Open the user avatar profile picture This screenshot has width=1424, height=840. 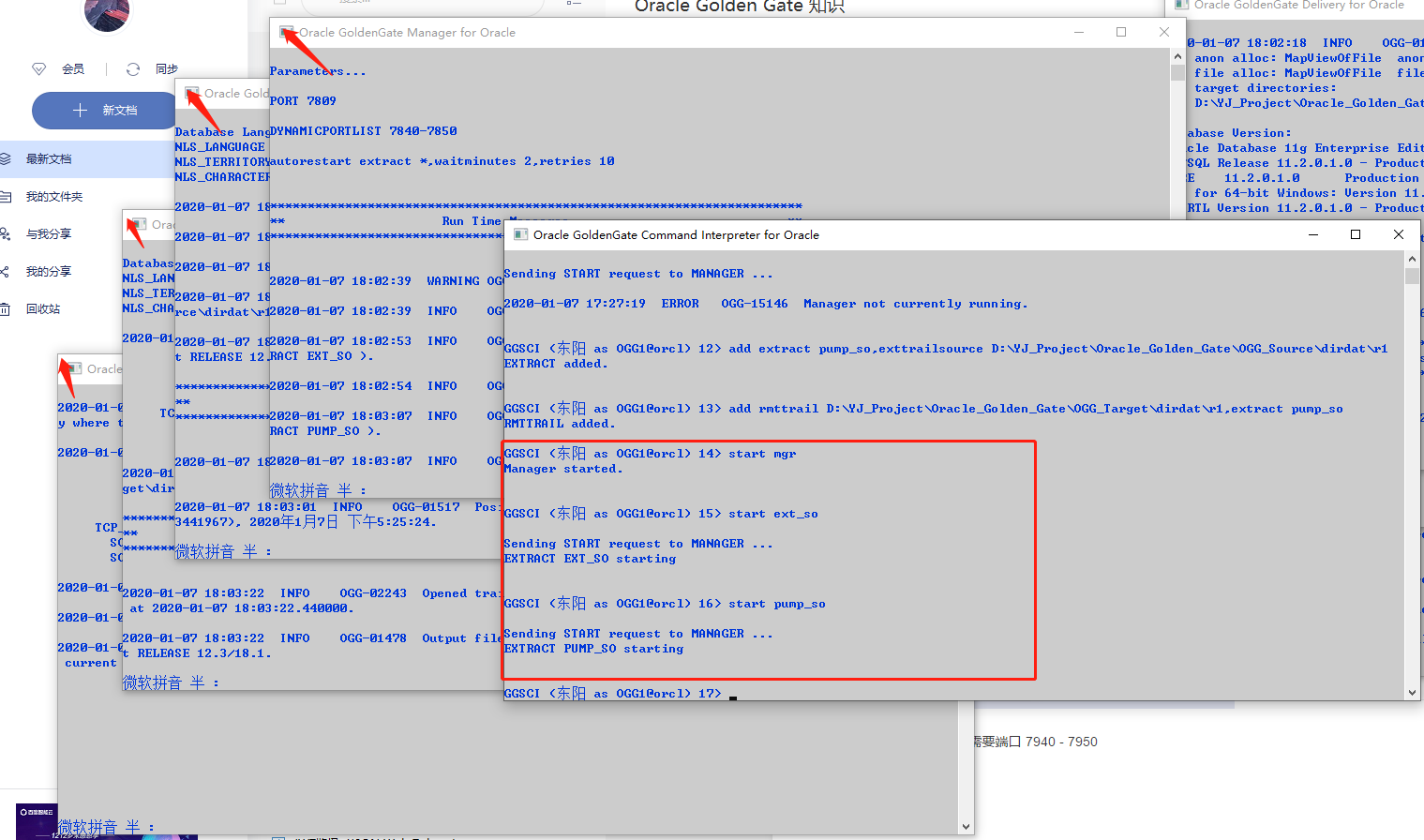(x=107, y=13)
